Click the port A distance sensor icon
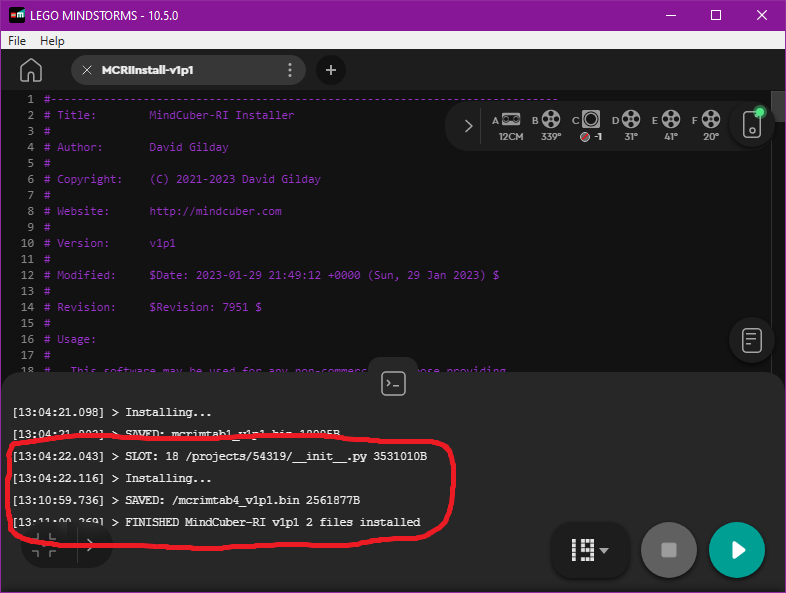The width and height of the screenshot is (786, 593). tap(511, 120)
